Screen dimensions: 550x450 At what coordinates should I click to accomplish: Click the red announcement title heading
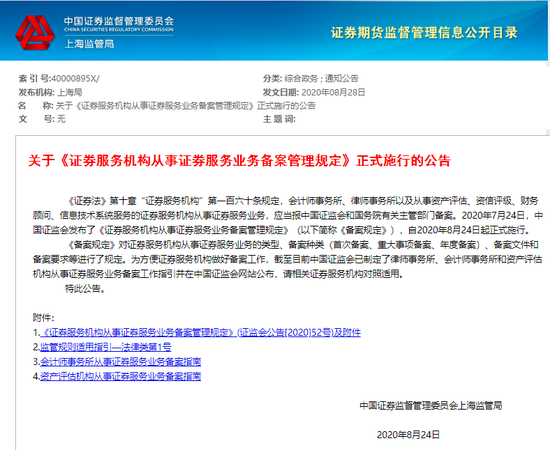[x=239, y=161]
